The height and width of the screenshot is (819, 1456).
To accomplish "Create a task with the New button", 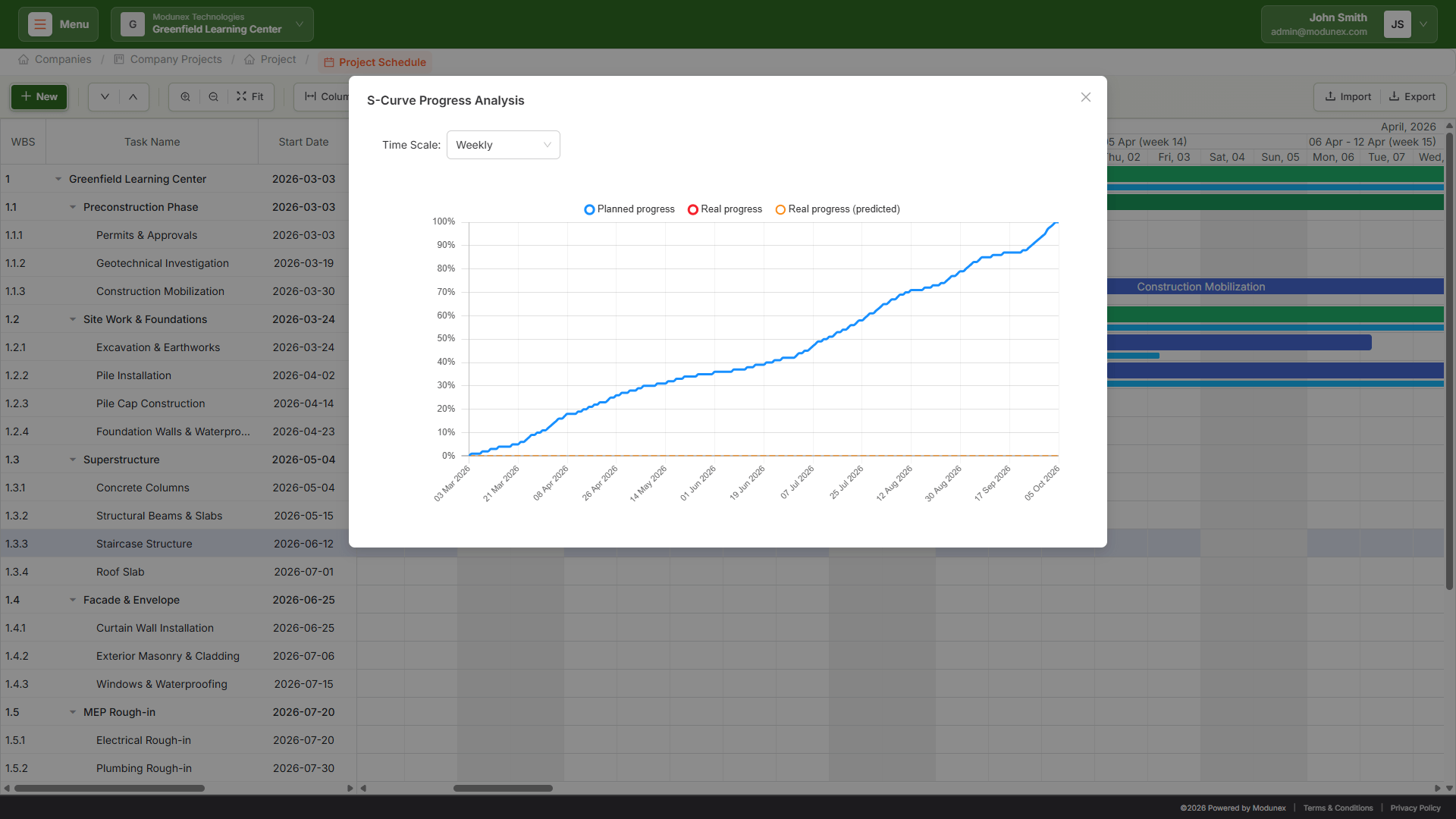I will click(x=38, y=96).
